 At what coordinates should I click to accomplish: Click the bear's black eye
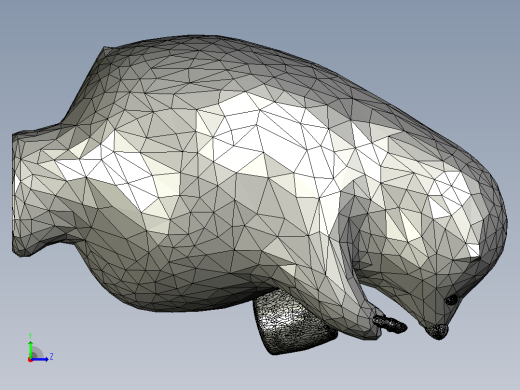coord(452,300)
